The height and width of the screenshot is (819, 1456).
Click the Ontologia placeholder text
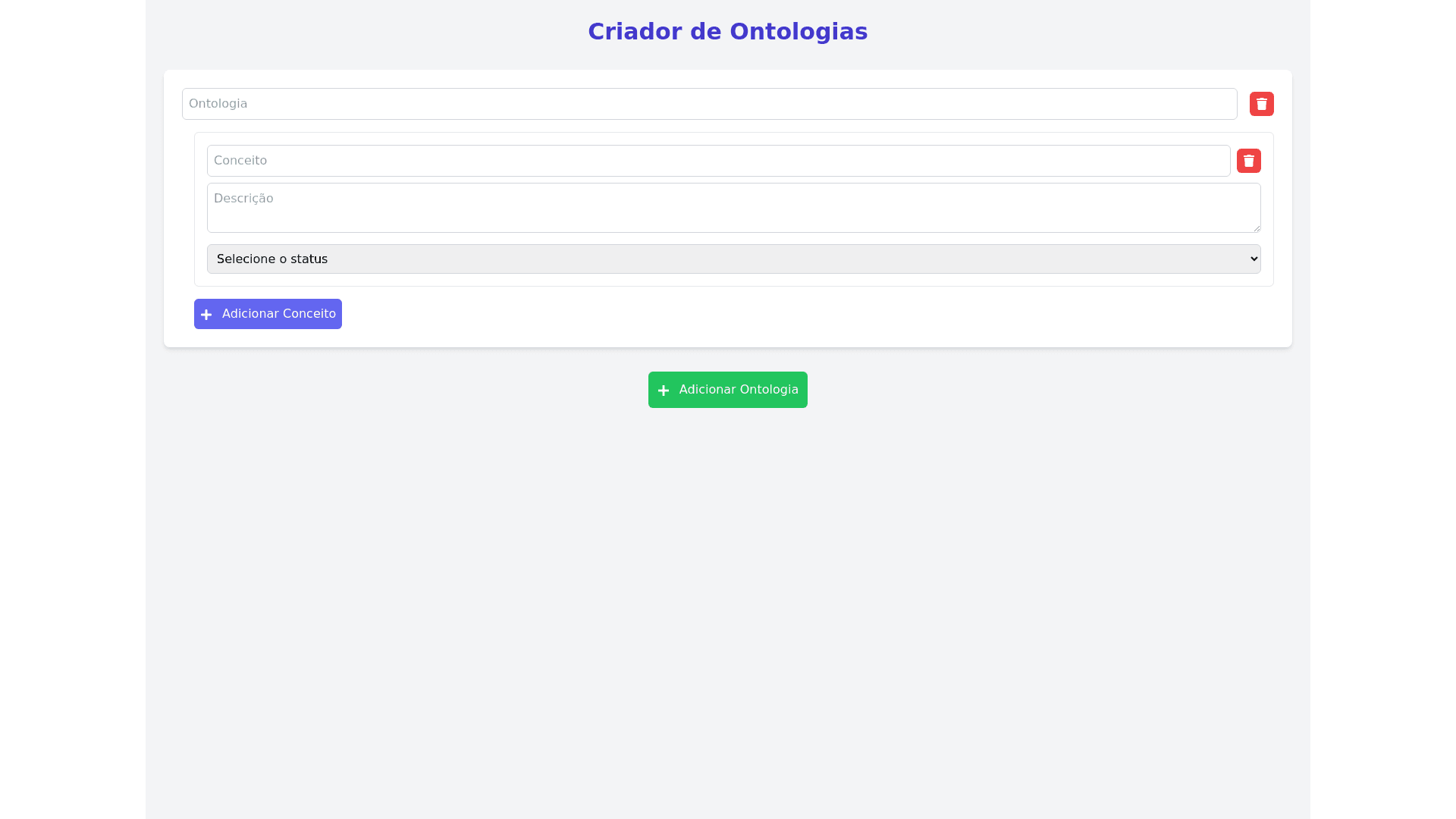click(x=218, y=104)
